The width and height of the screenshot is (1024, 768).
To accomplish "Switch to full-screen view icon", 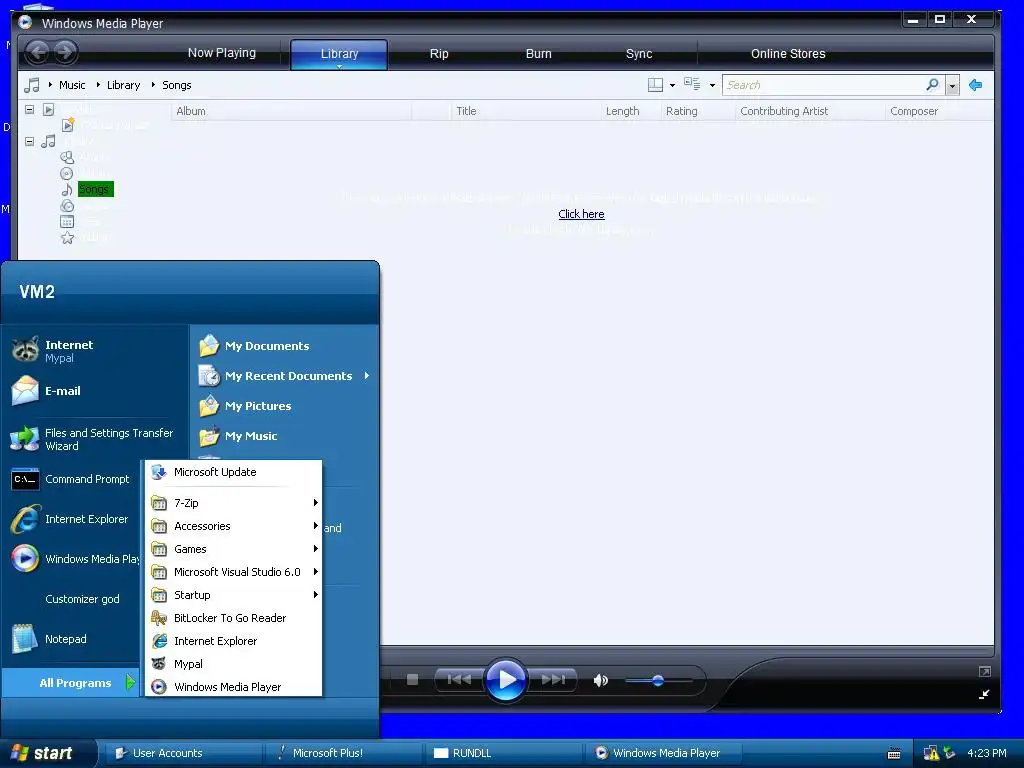I will tap(984, 671).
